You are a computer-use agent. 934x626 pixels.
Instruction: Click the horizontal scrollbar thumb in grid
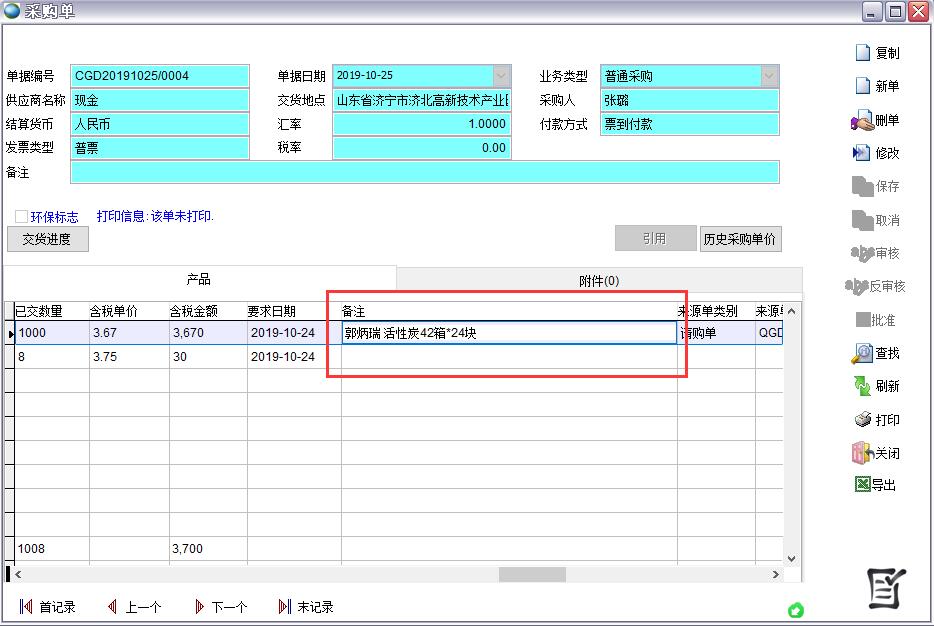click(x=532, y=574)
